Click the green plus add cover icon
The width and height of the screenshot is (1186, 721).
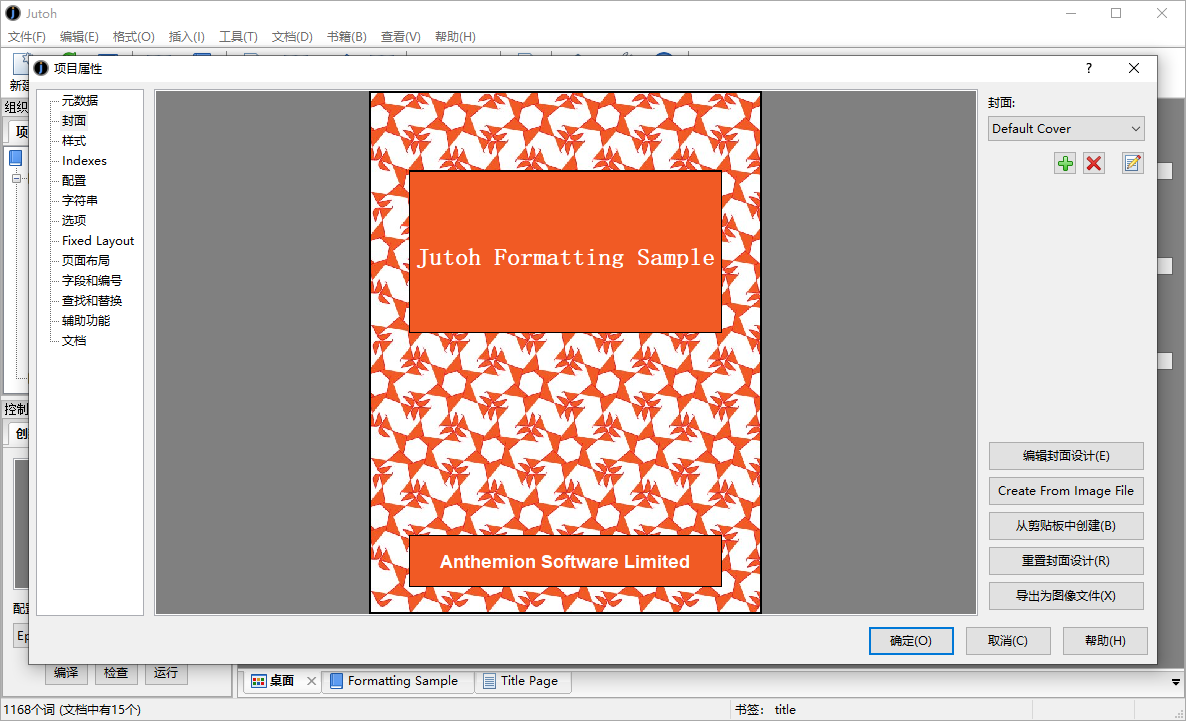tap(1065, 163)
